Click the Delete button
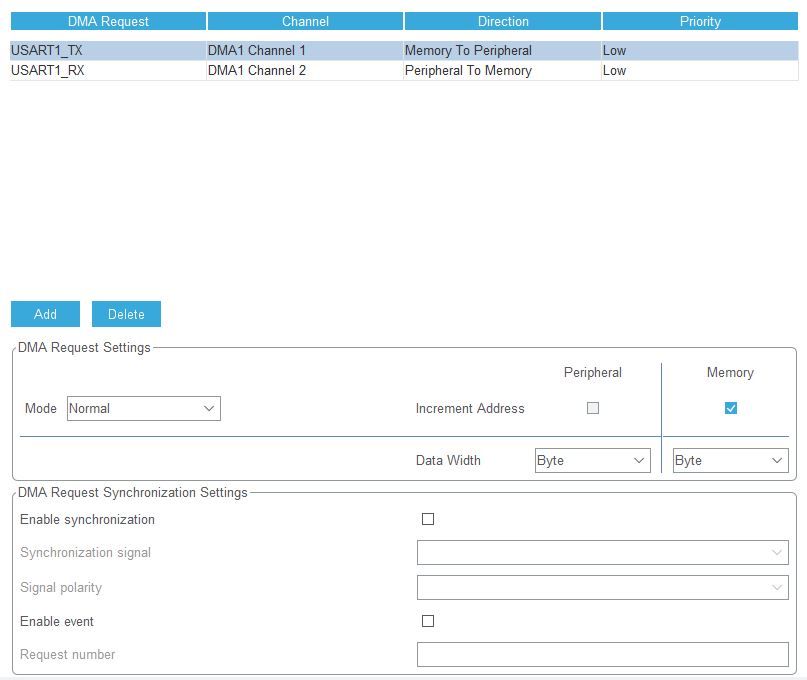The image size is (807, 680). click(x=126, y=314)
